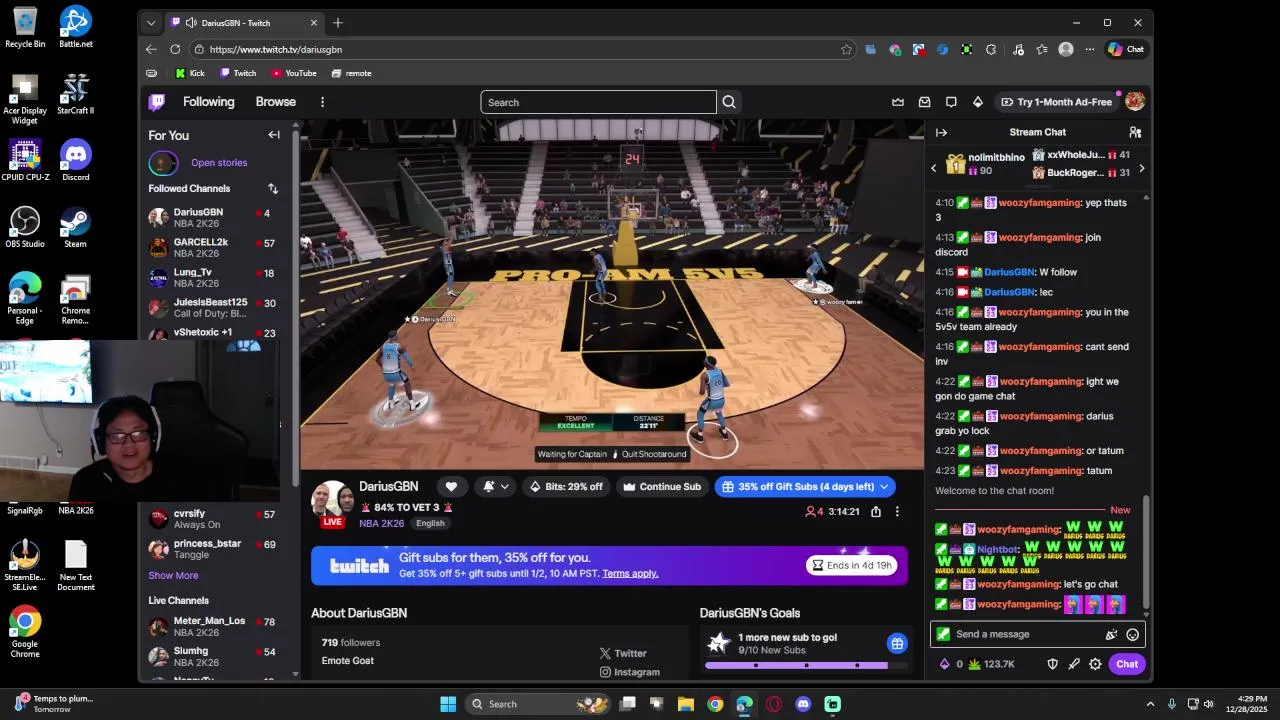Click the Twitch Search box
The height and width of the screenshot is (720, 1280).
click(x=598, y=102)
